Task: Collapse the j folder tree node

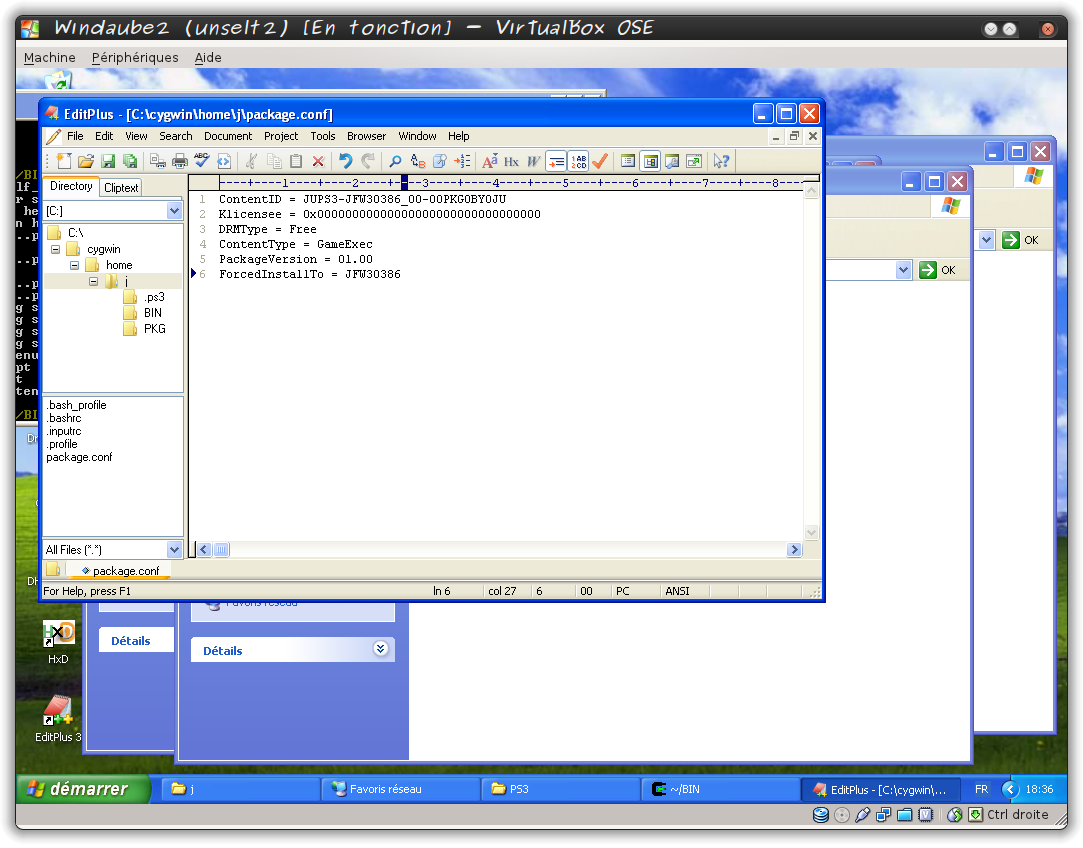Action: [x=93, y=281]
